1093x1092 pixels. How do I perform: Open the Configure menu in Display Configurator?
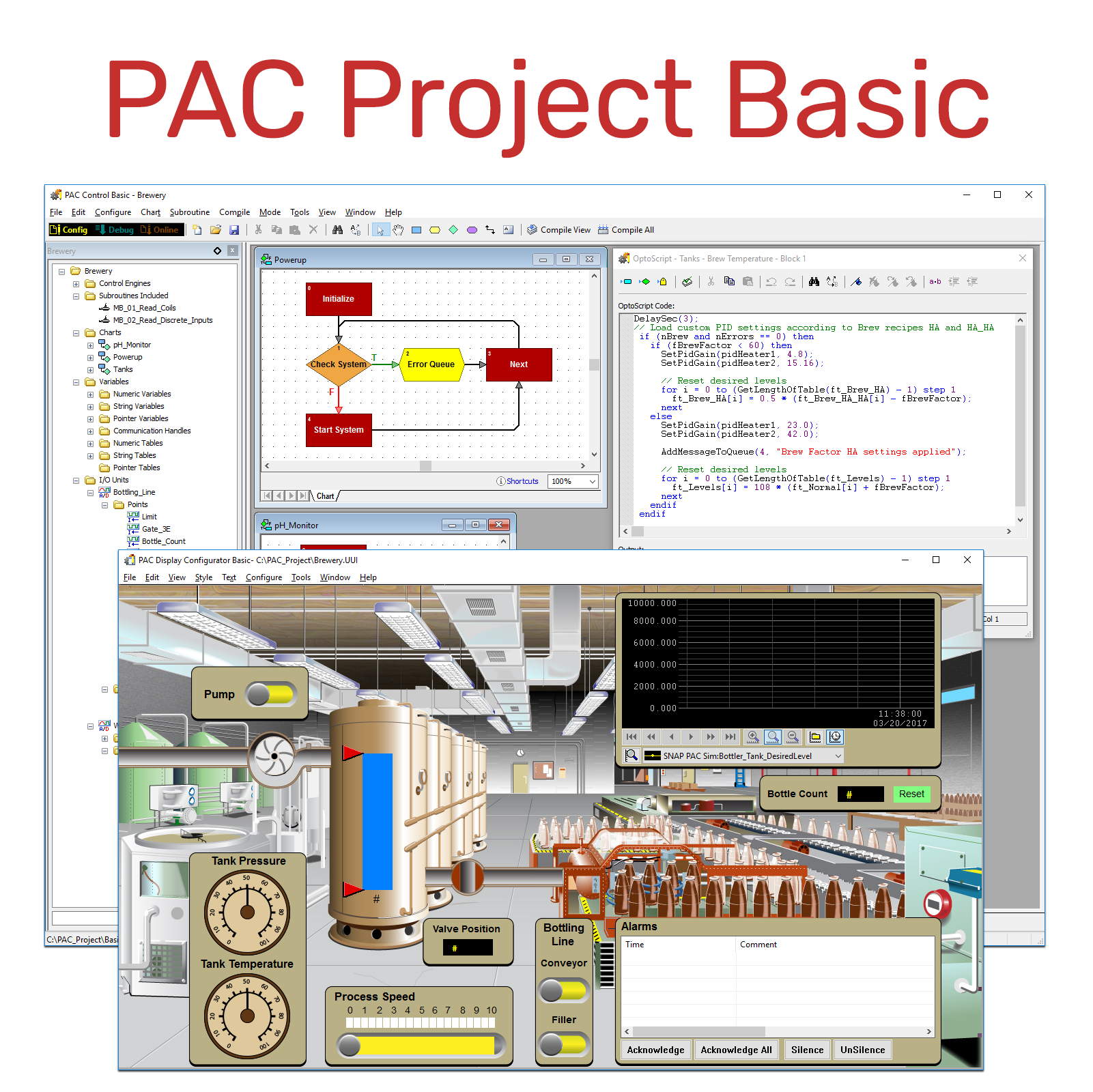pos(264,577)
